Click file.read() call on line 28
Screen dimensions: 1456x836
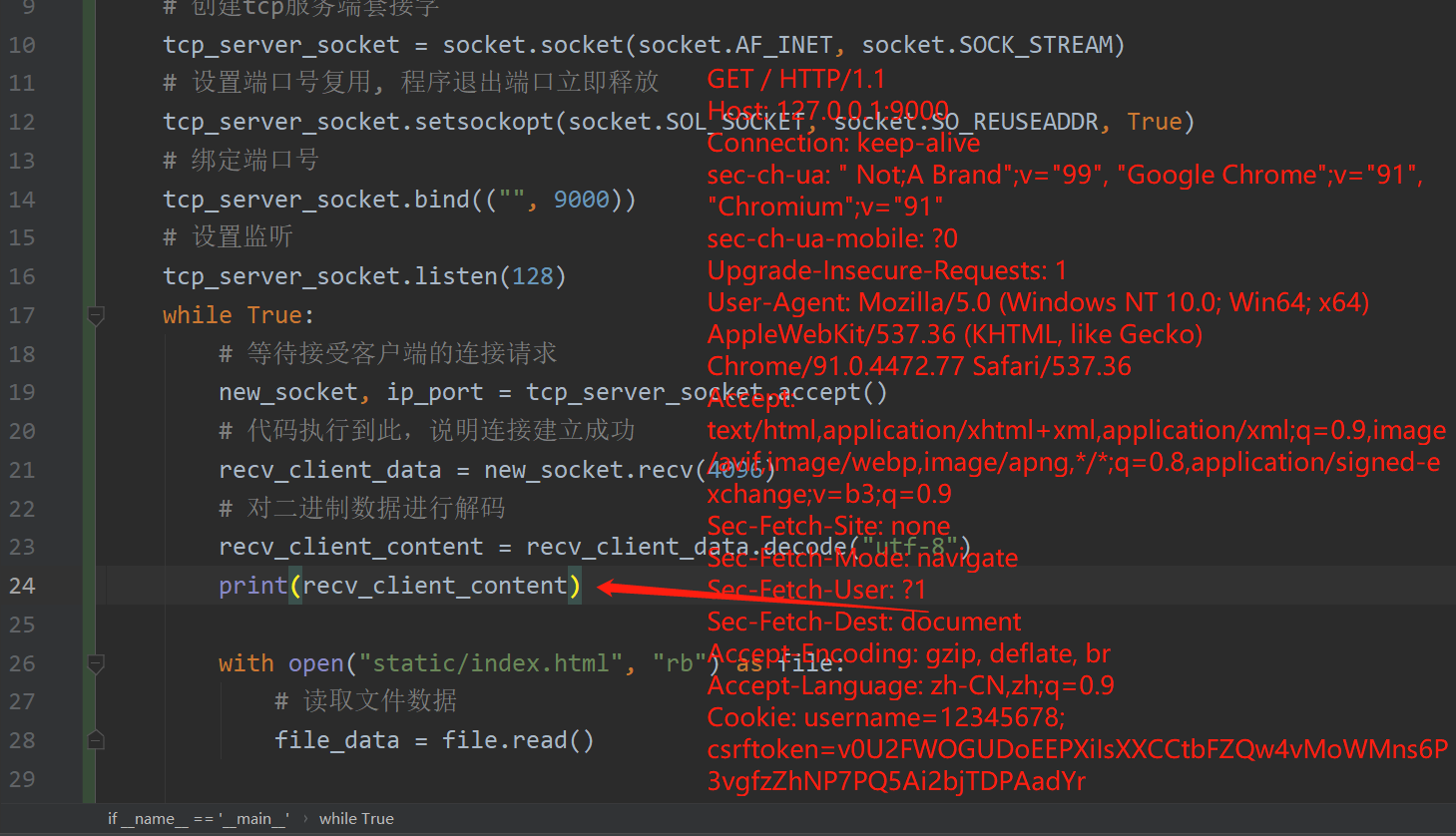click(519, 740)
